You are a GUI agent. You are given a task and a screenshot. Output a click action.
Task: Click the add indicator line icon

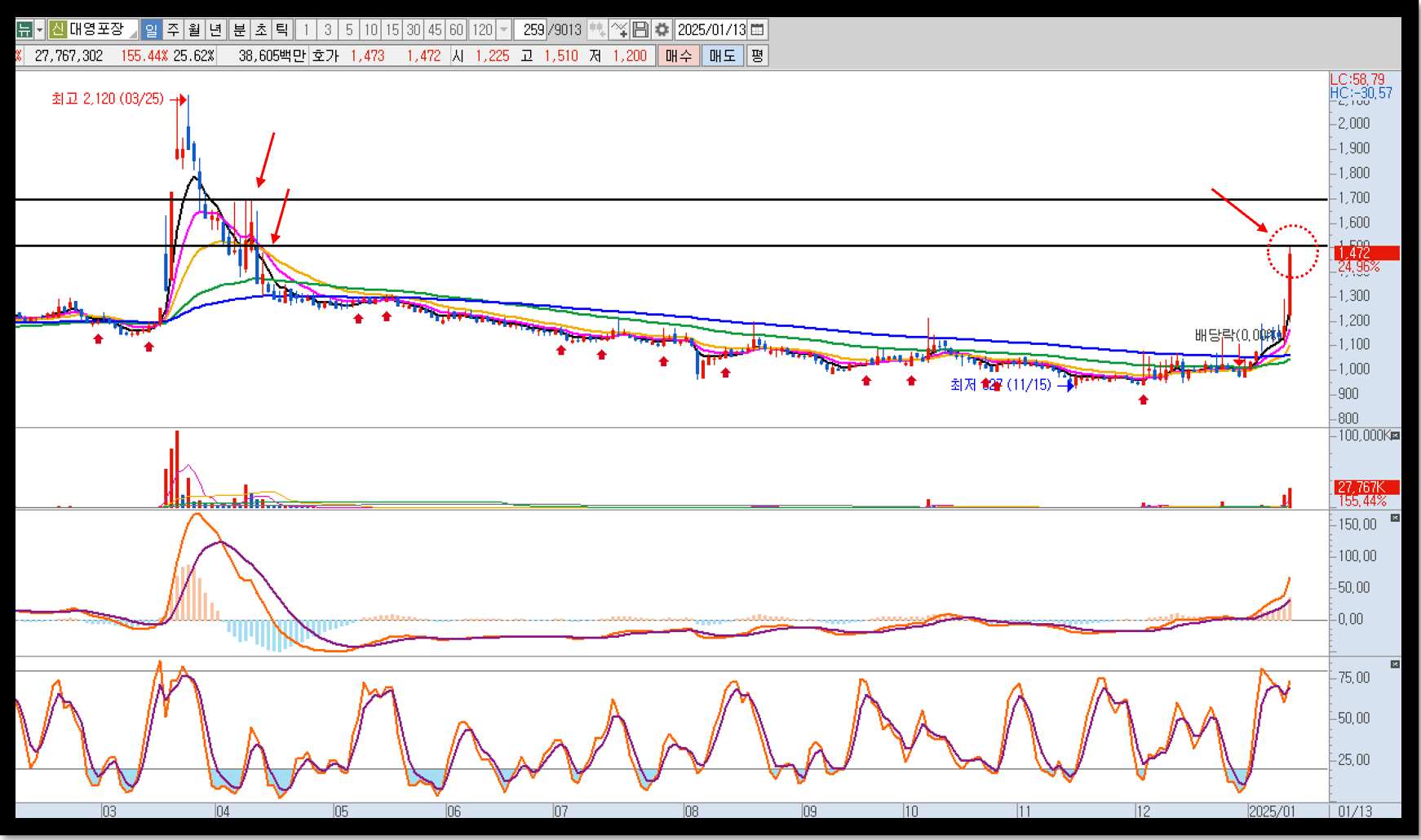pos(619,30)
